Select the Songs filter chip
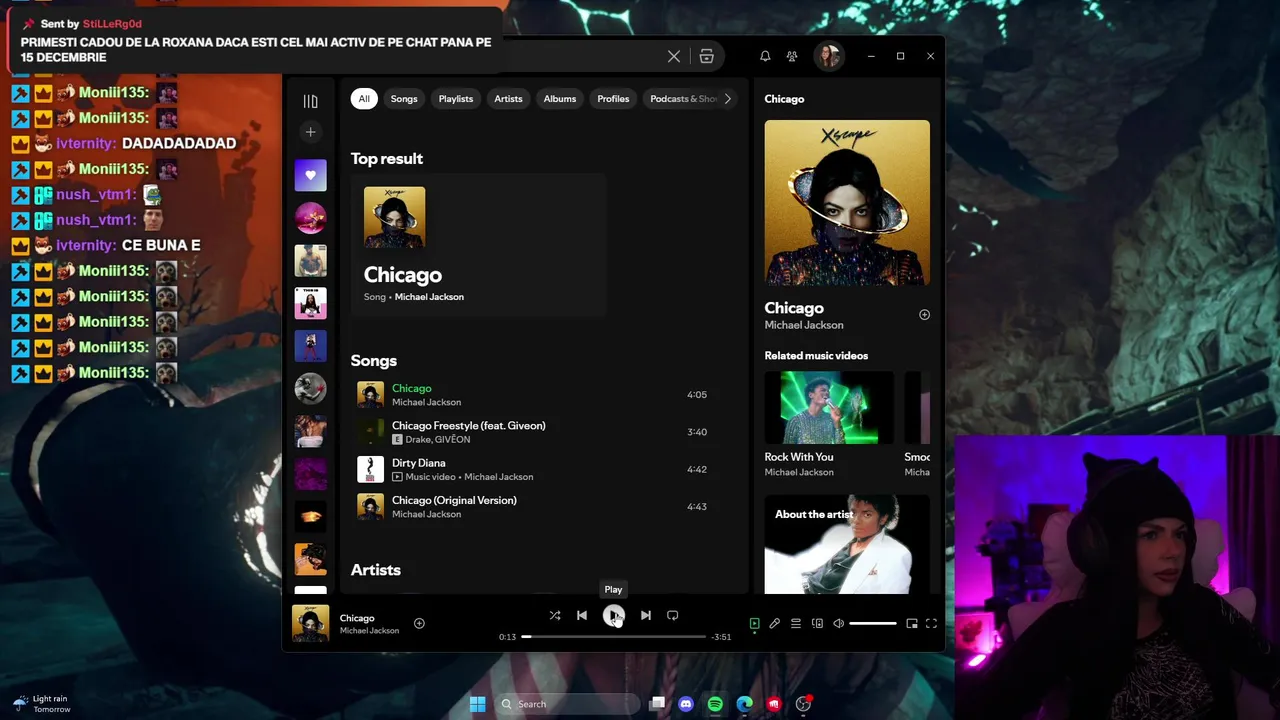The width and height of the screenshot is (1280, 720). [404, 98]
